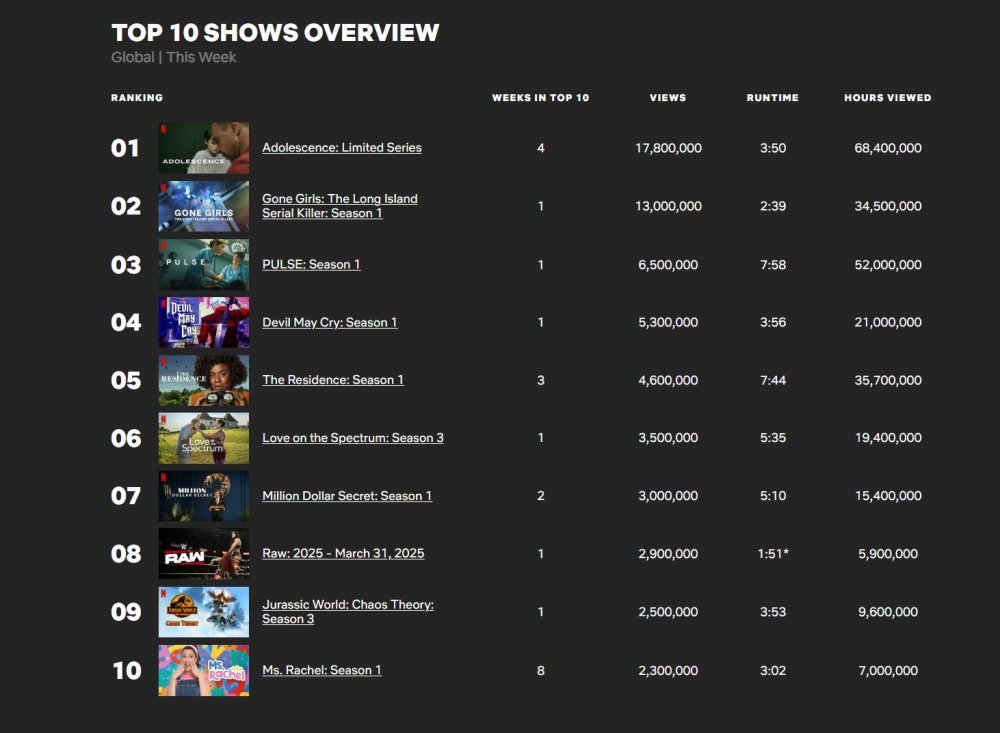
Task: Open Raw: 2025 - March 31, 2025 link
Action: tap(343, 553)
